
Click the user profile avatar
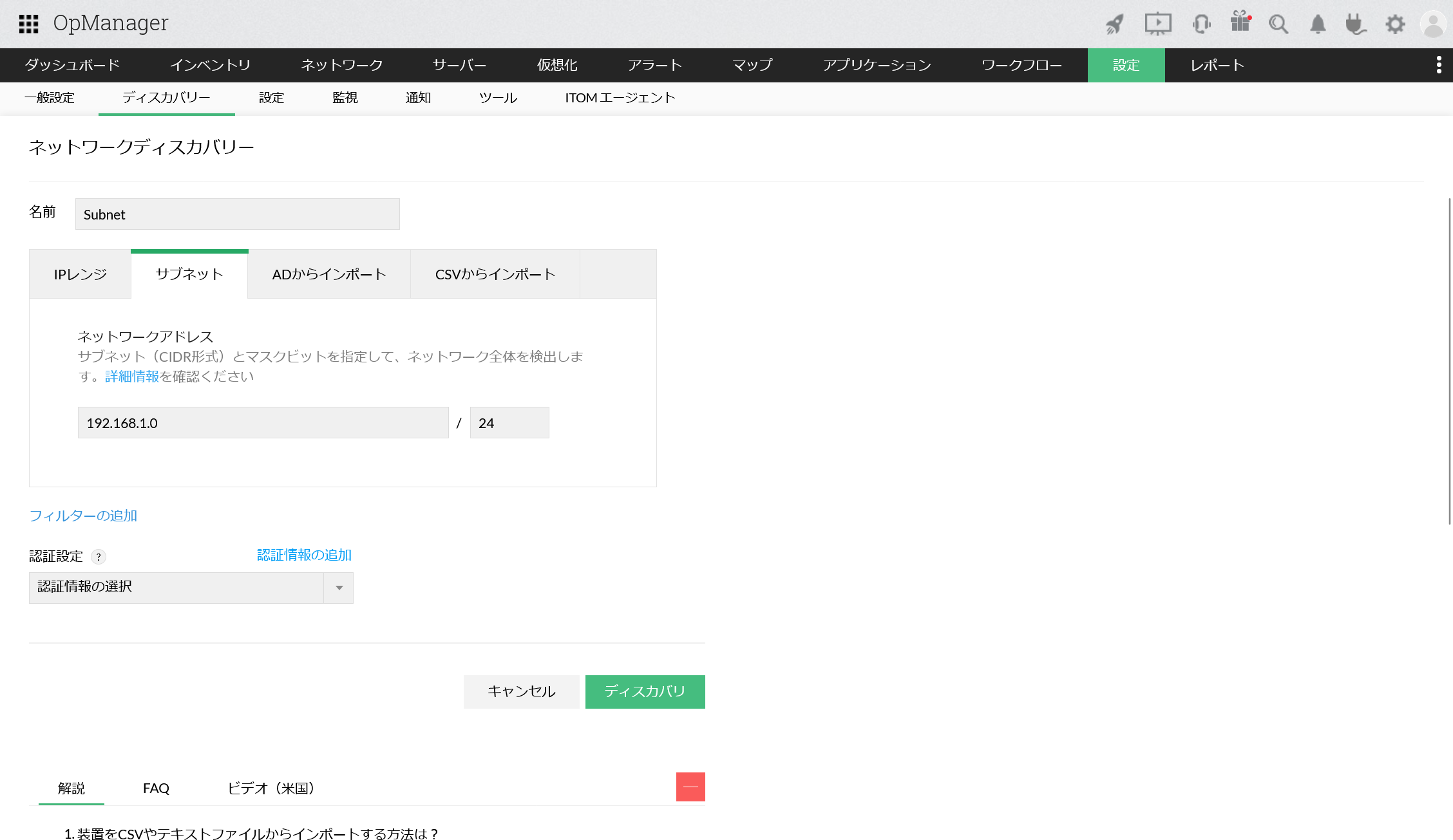(1434, 24)
